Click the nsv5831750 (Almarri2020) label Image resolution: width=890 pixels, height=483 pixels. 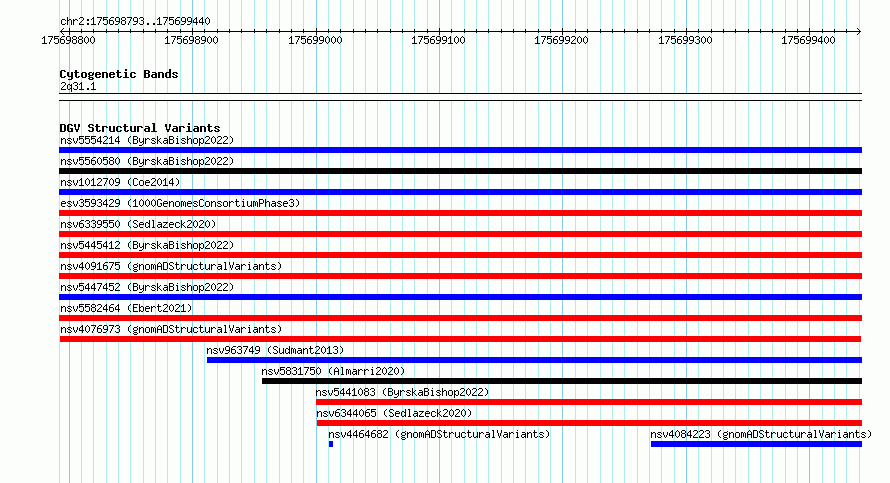[333, 371]
